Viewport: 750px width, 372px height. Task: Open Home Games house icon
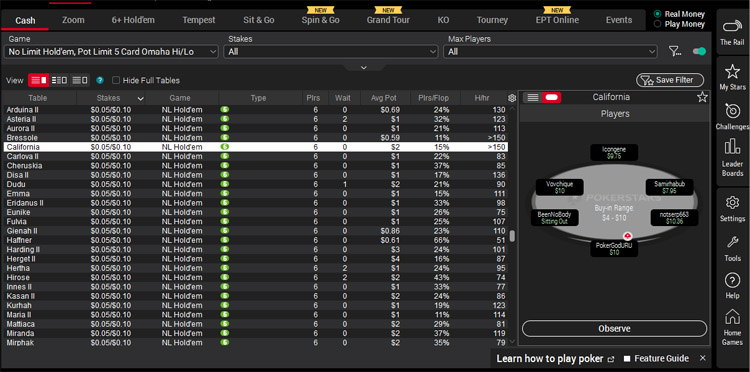click(732, 317)
